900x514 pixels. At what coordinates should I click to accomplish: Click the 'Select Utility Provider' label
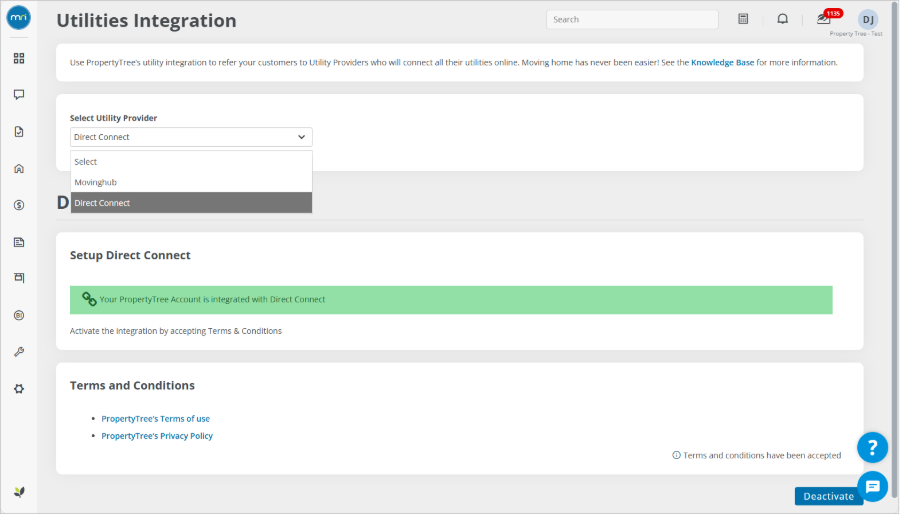(113, 118)
